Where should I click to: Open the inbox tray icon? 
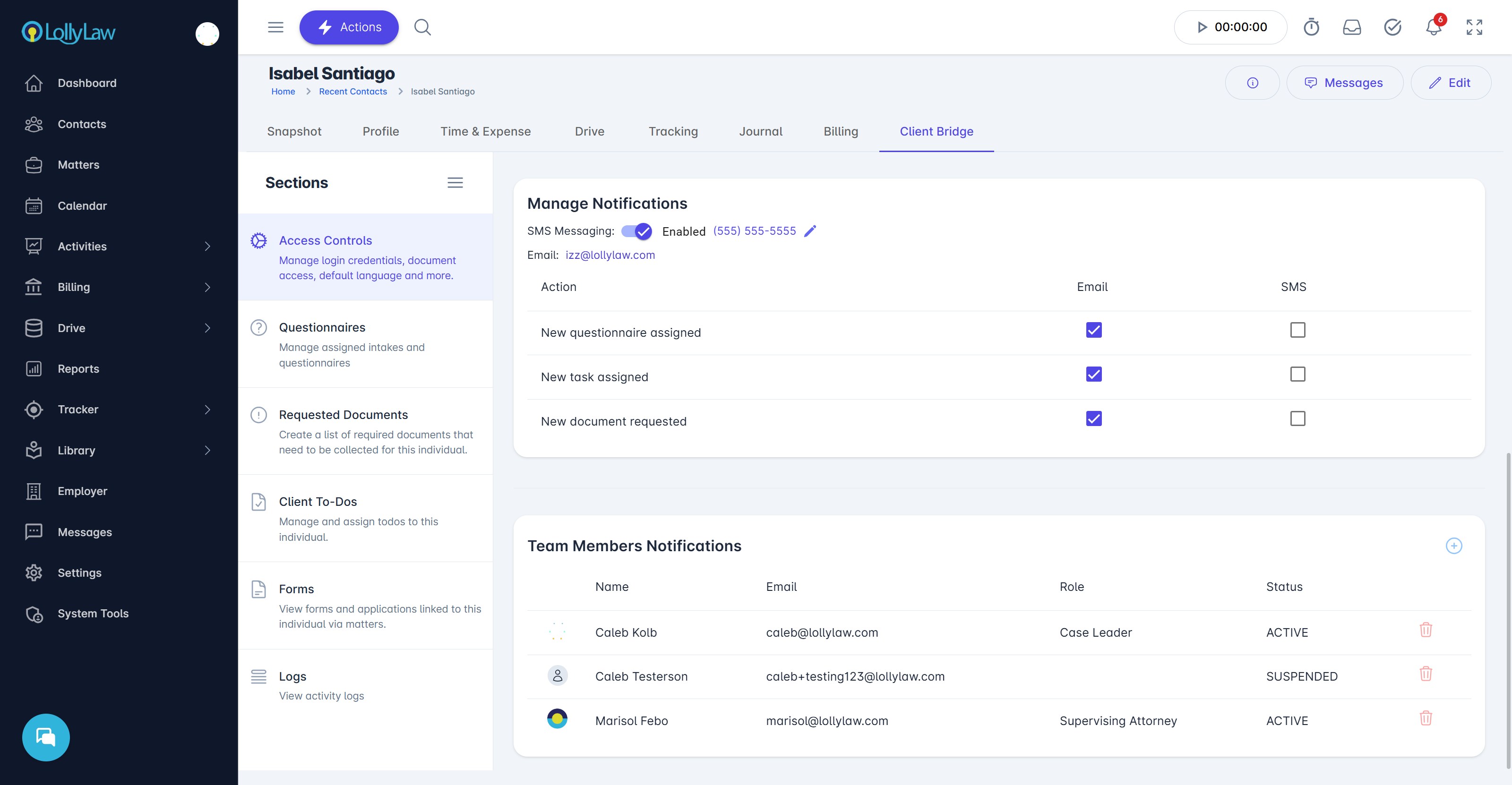pos(1352,27)
